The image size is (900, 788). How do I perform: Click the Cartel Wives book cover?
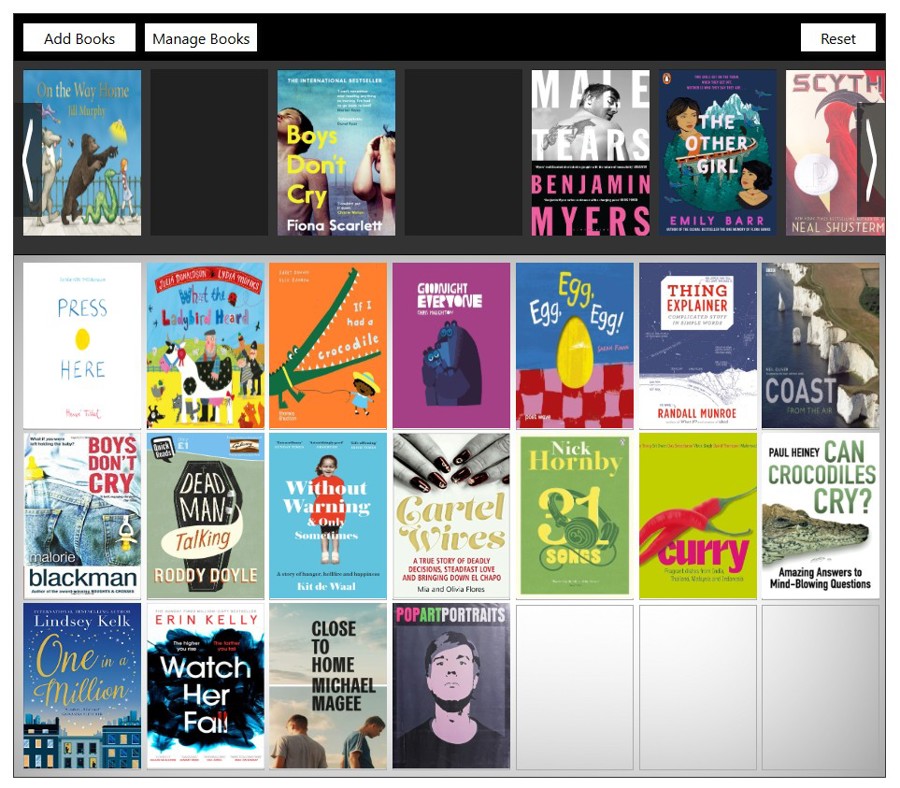click(451, 516)
